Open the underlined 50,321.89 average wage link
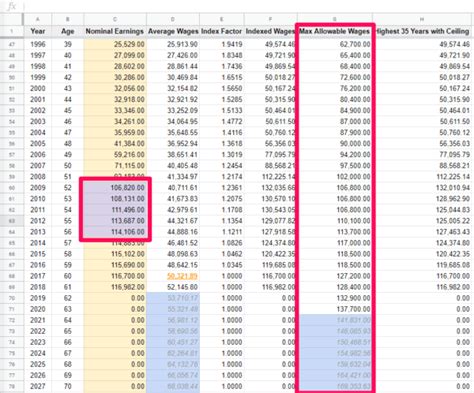Image resolution: width=474 pixels, height=393 pixels. (182, 276)
